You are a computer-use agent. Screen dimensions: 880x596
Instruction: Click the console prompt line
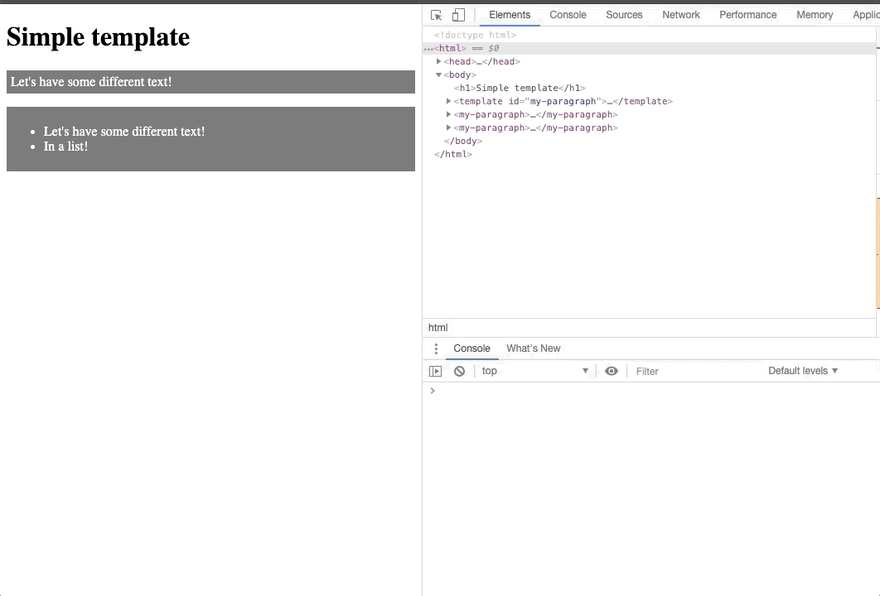pos(651,391)
